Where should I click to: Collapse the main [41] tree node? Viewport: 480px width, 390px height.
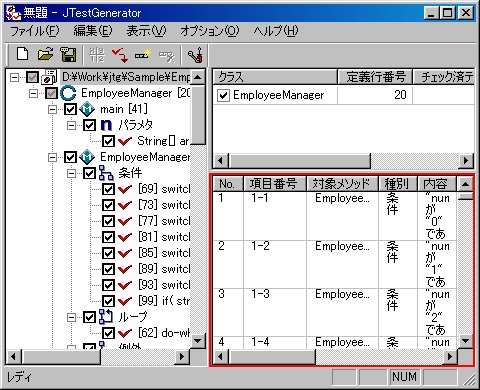(x=52, y=109)
